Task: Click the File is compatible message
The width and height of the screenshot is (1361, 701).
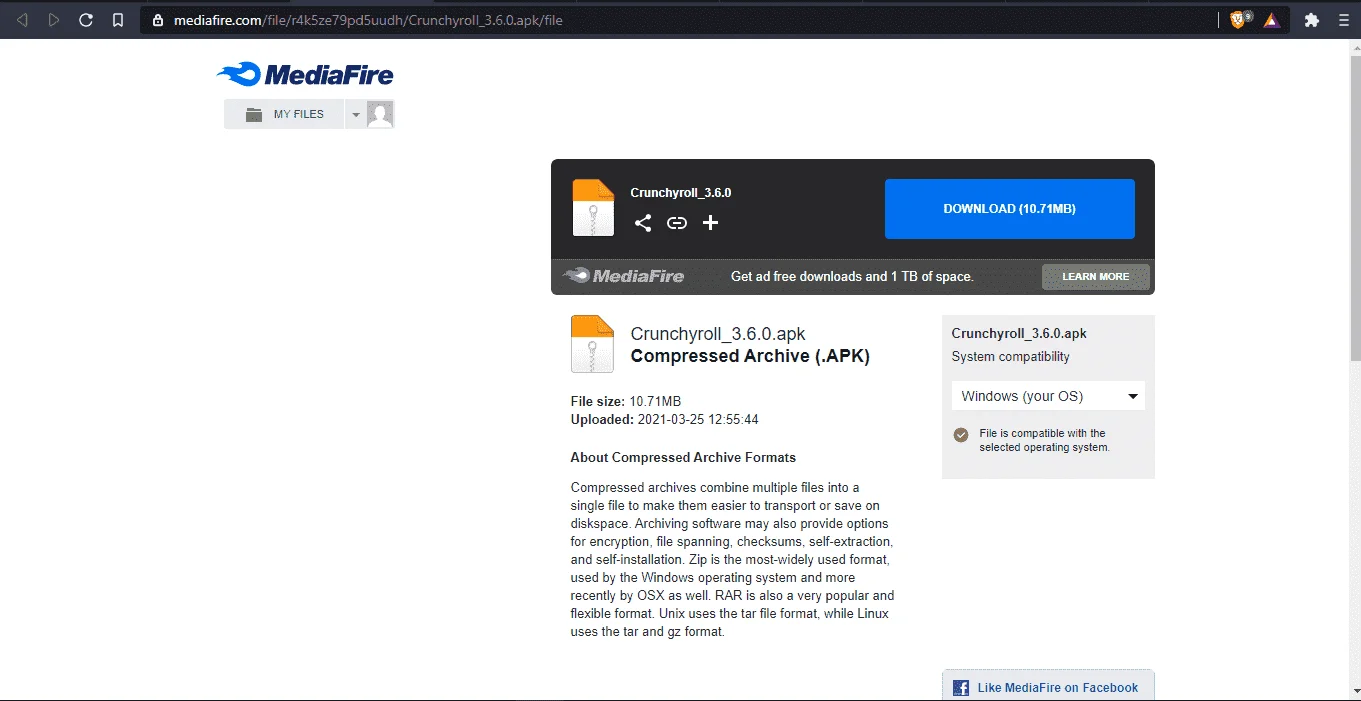Action: [x=1044, y=440]
